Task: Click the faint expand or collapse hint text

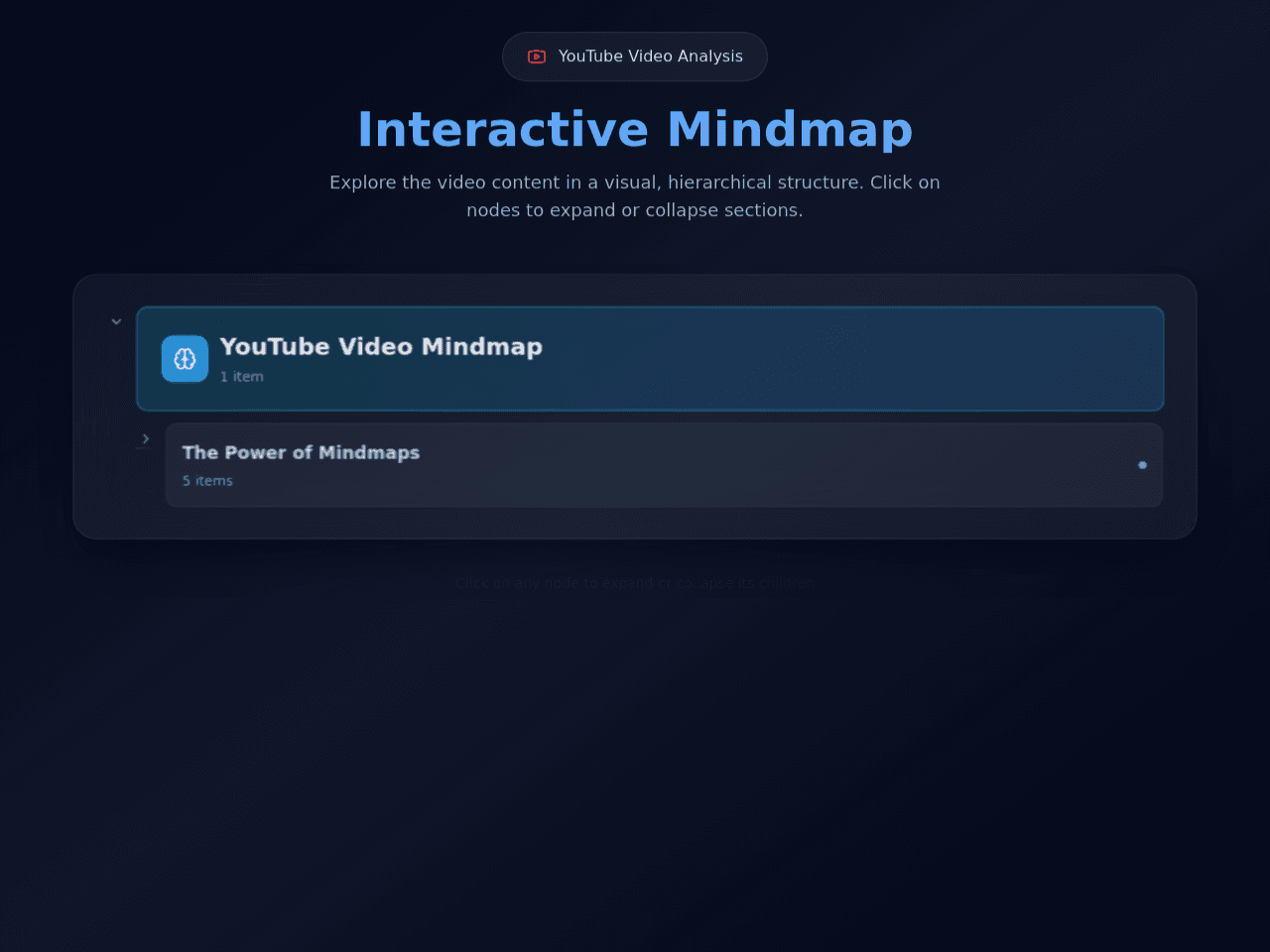Action: [635, 583]
